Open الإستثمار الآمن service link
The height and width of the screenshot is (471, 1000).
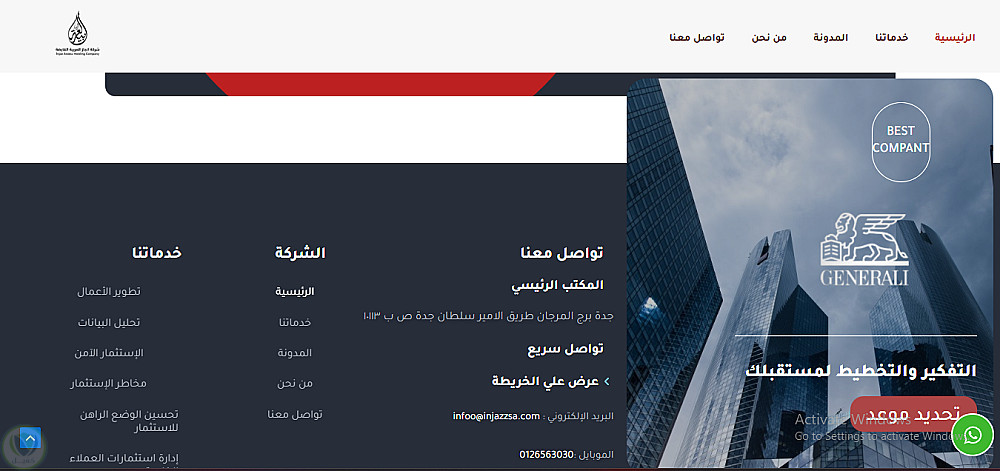tap(108, 352)
